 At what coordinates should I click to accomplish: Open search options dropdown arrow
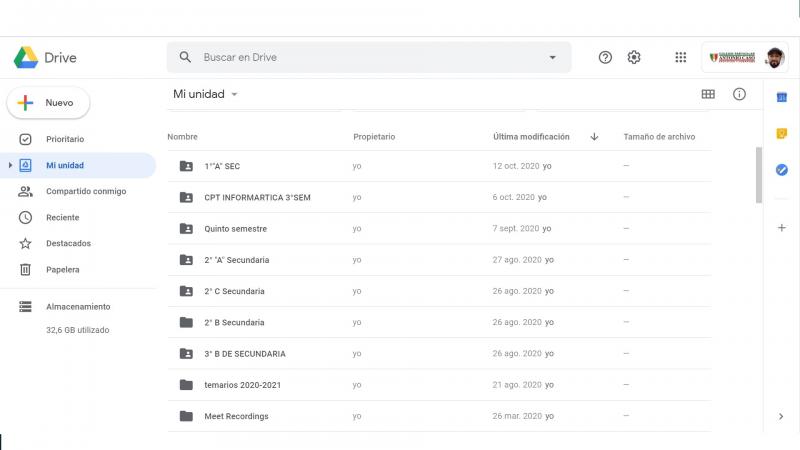tap(552, 57)
